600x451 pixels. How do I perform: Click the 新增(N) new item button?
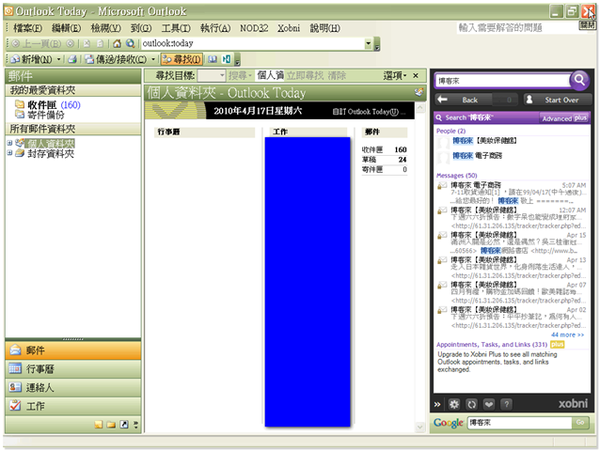(32, 59)
